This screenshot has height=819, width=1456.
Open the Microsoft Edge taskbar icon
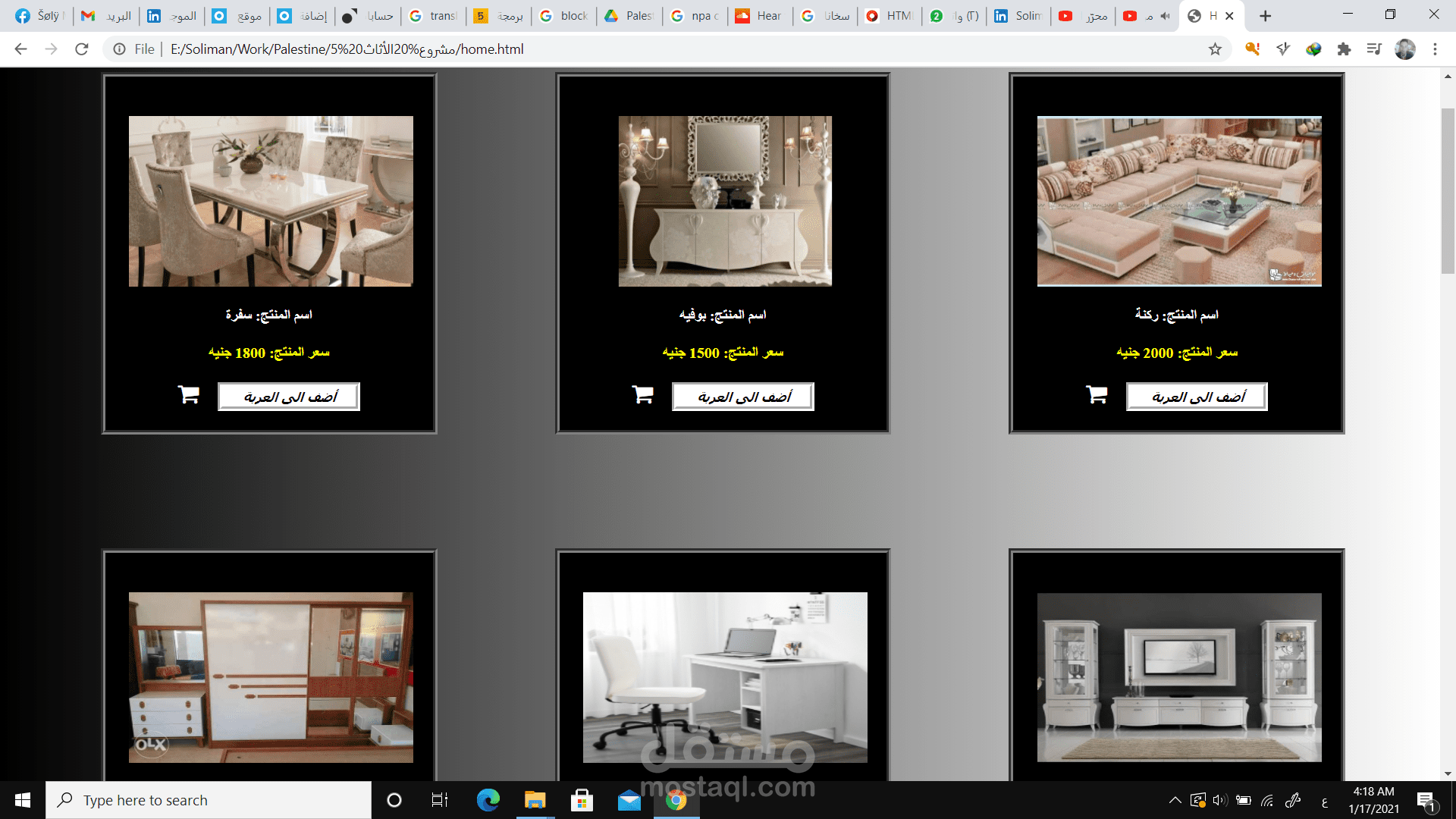coord(488,800)
